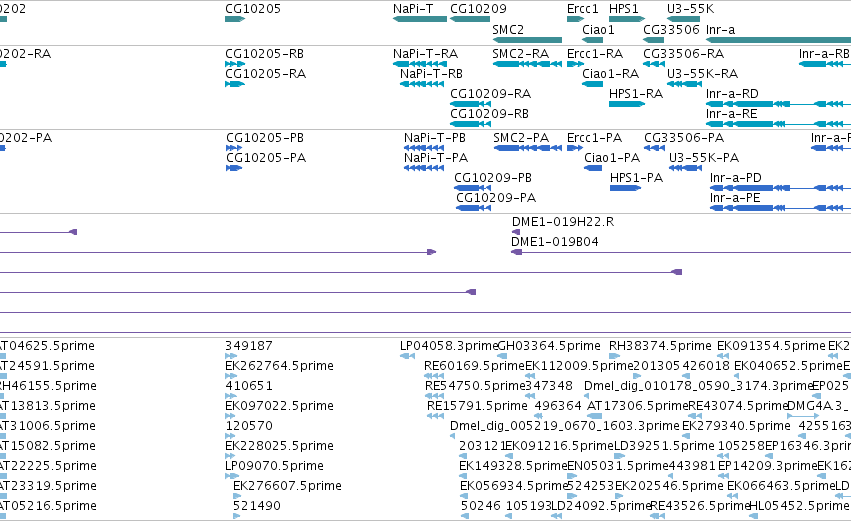Click the SMC2-RA transcript label

coord(520,54)
